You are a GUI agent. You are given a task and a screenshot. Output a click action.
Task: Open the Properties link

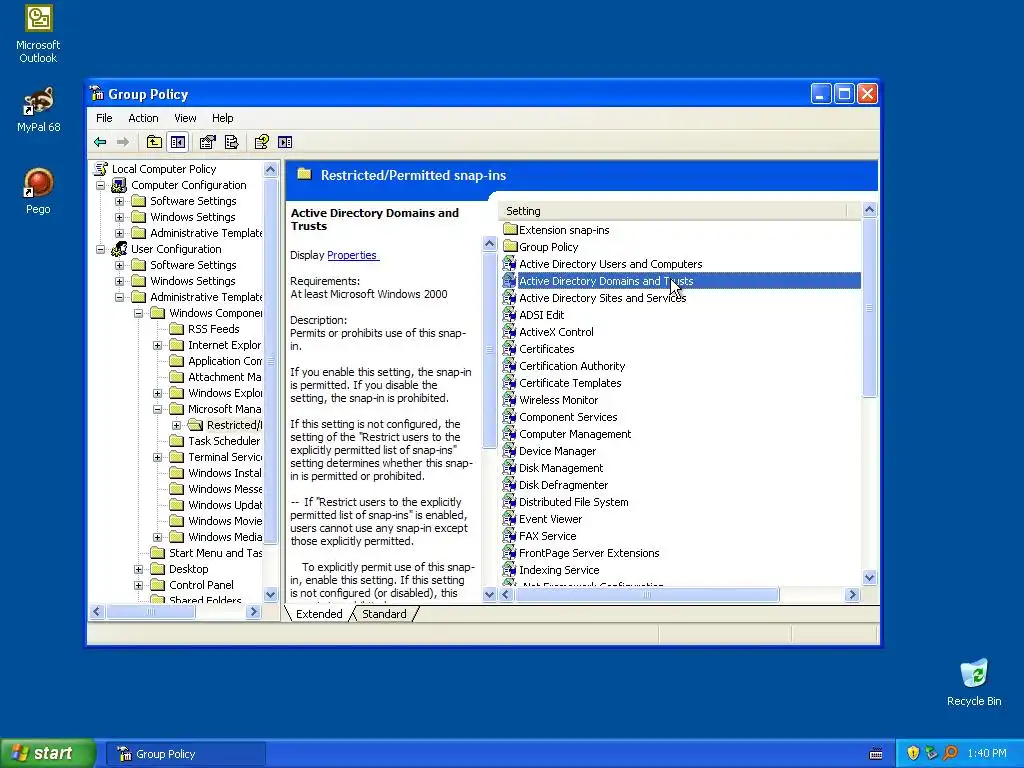point(353,255)
